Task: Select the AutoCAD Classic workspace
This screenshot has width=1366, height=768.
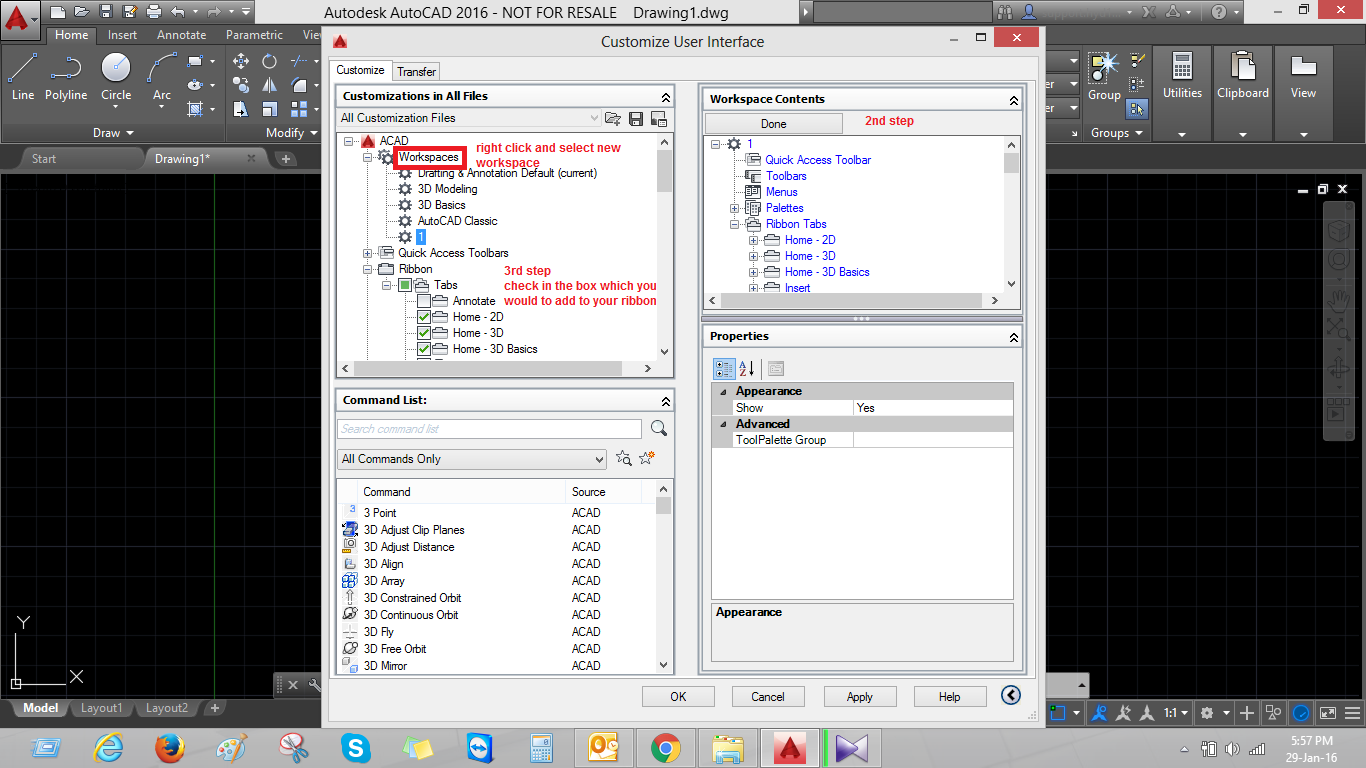Action: tap(457, 221)
